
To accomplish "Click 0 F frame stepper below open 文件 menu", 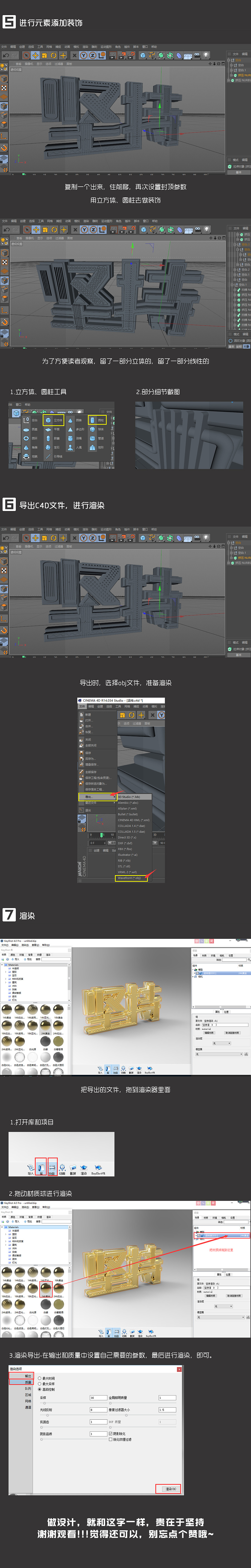I will click(x=98, y=843).
